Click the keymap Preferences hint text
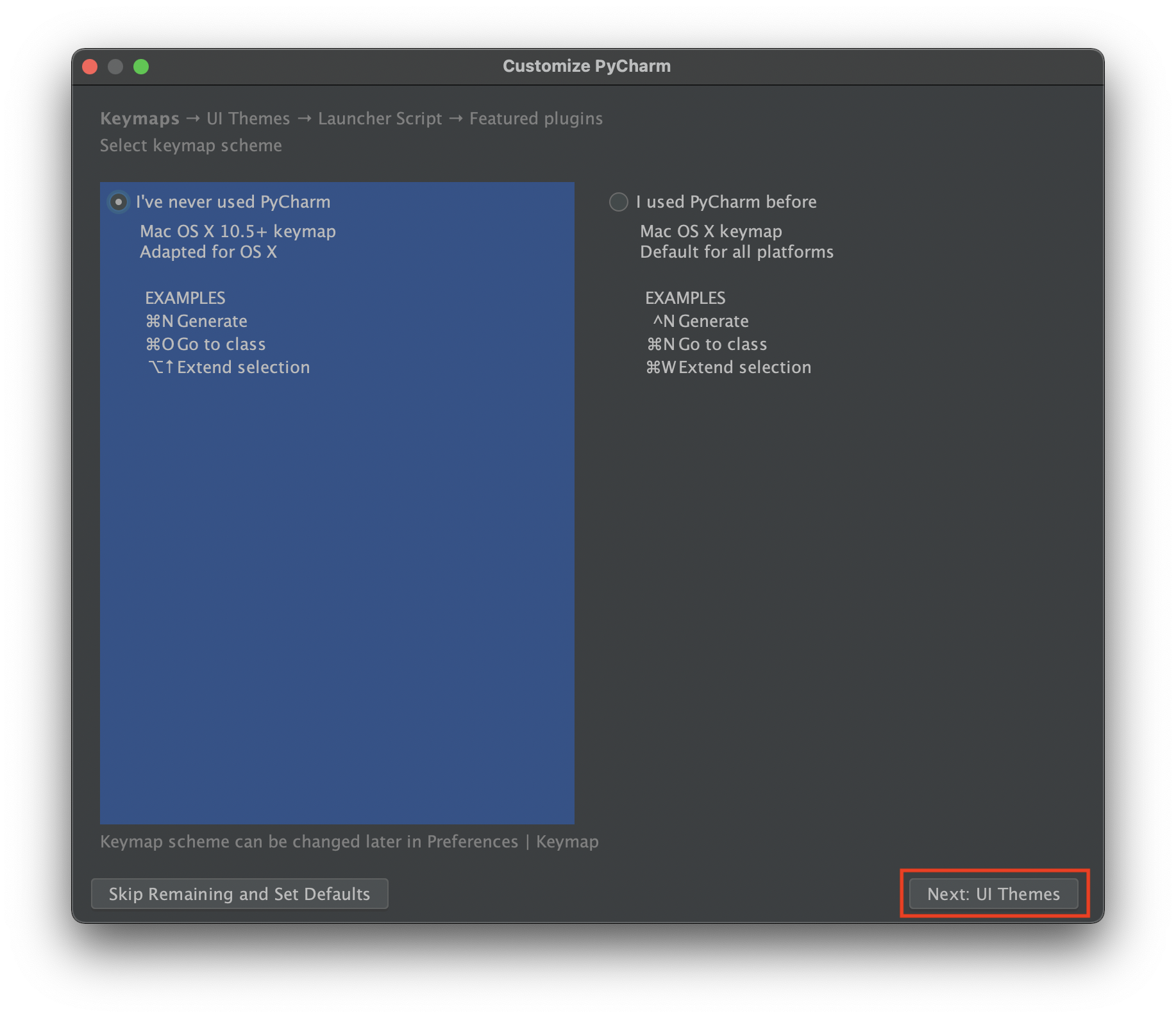The height and width of the screenshot is (1018, 1176). (349, 842)
